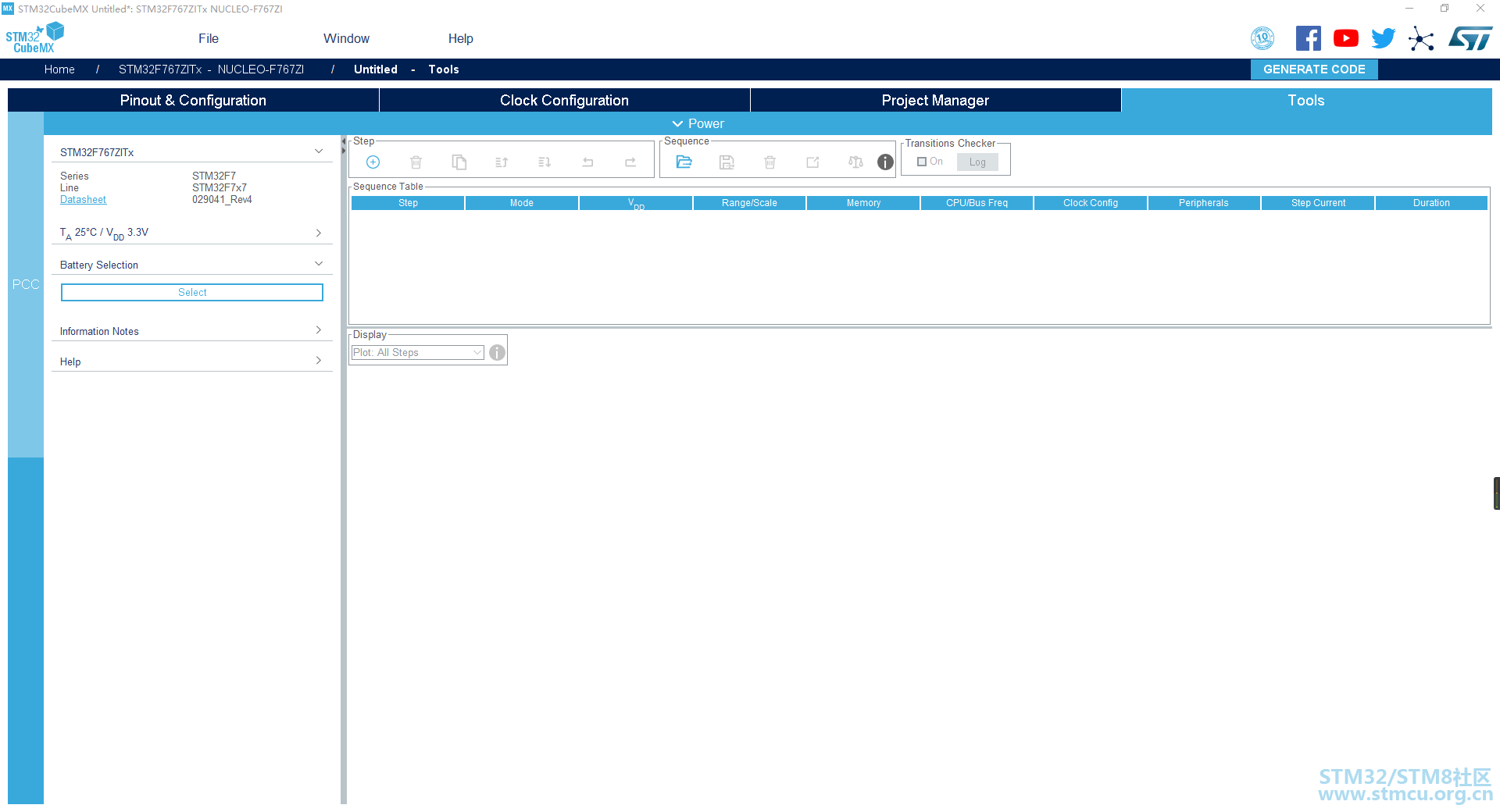Viewport: 1500px width, 812px height.
Task: Click the delete step trash icon
Action: (x=416, y=162)
